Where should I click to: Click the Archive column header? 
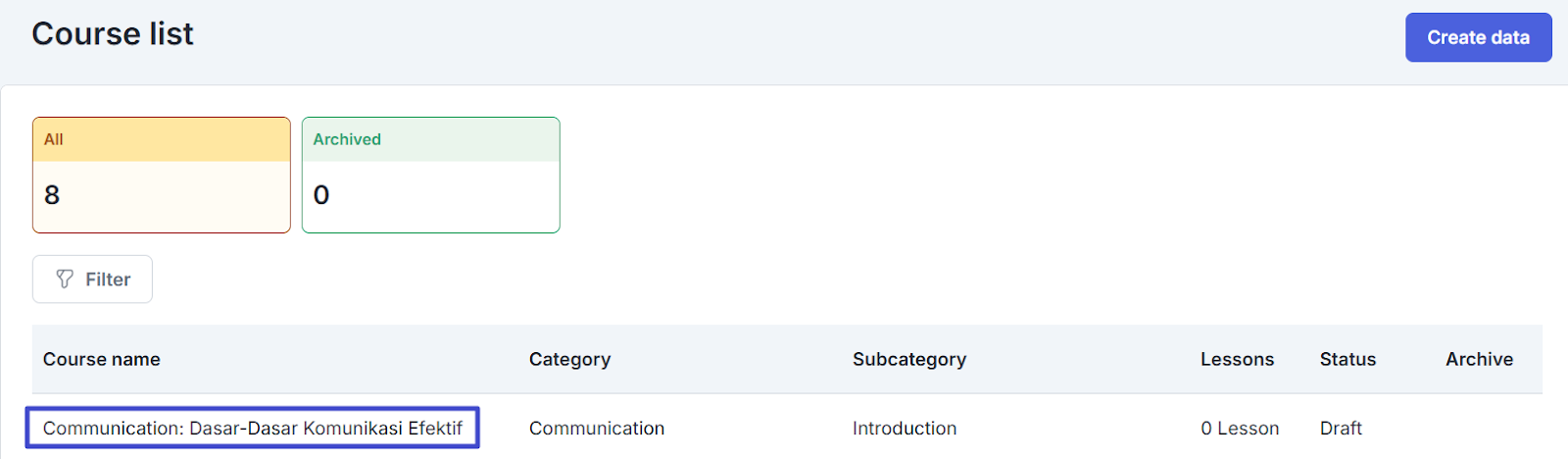(x=1479, y=359)
